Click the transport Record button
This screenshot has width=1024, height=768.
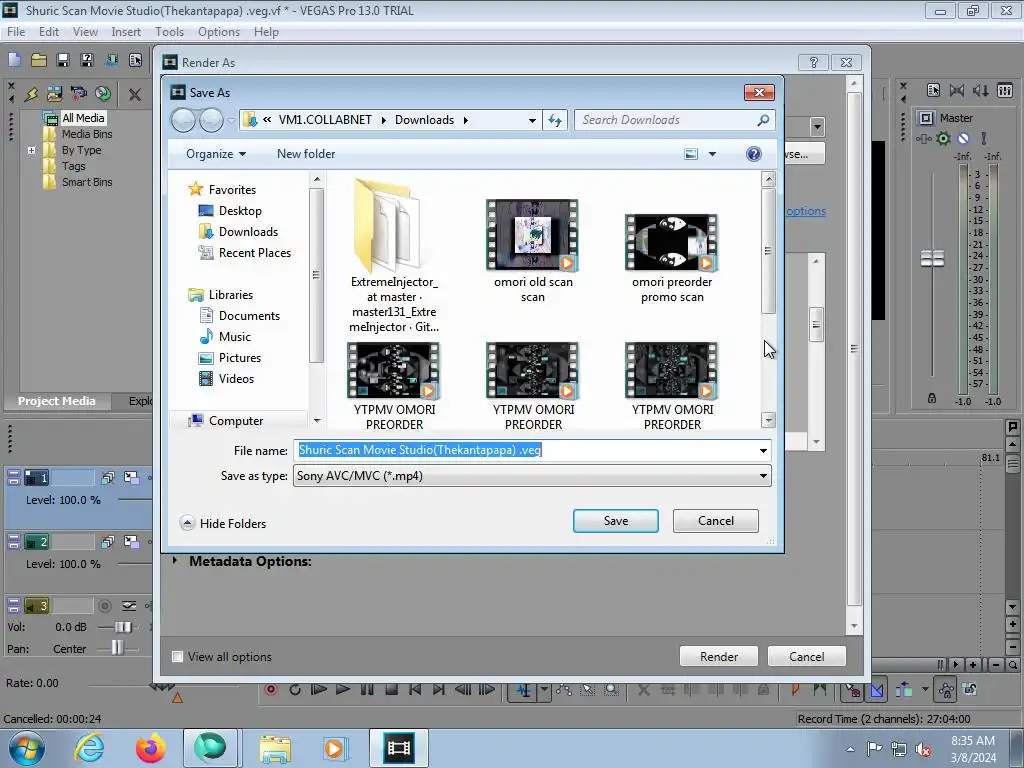pos(271,689)
